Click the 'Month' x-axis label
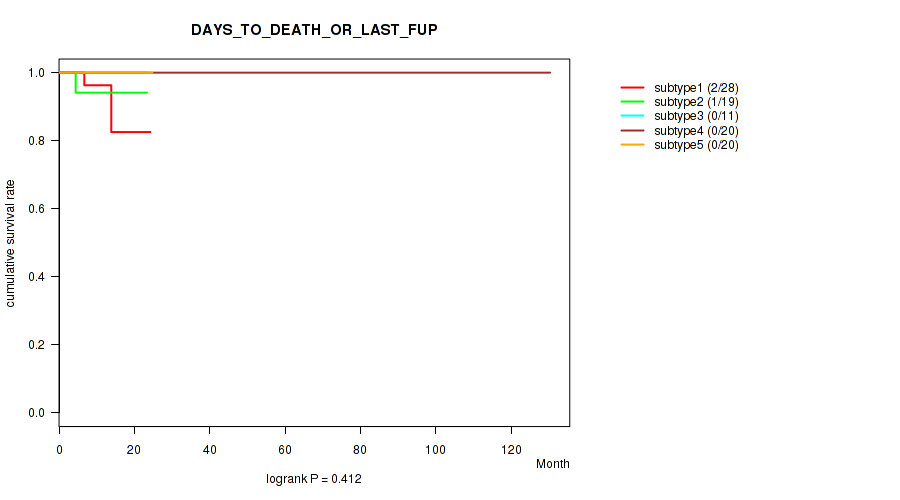900x500 pixels. 552,464
